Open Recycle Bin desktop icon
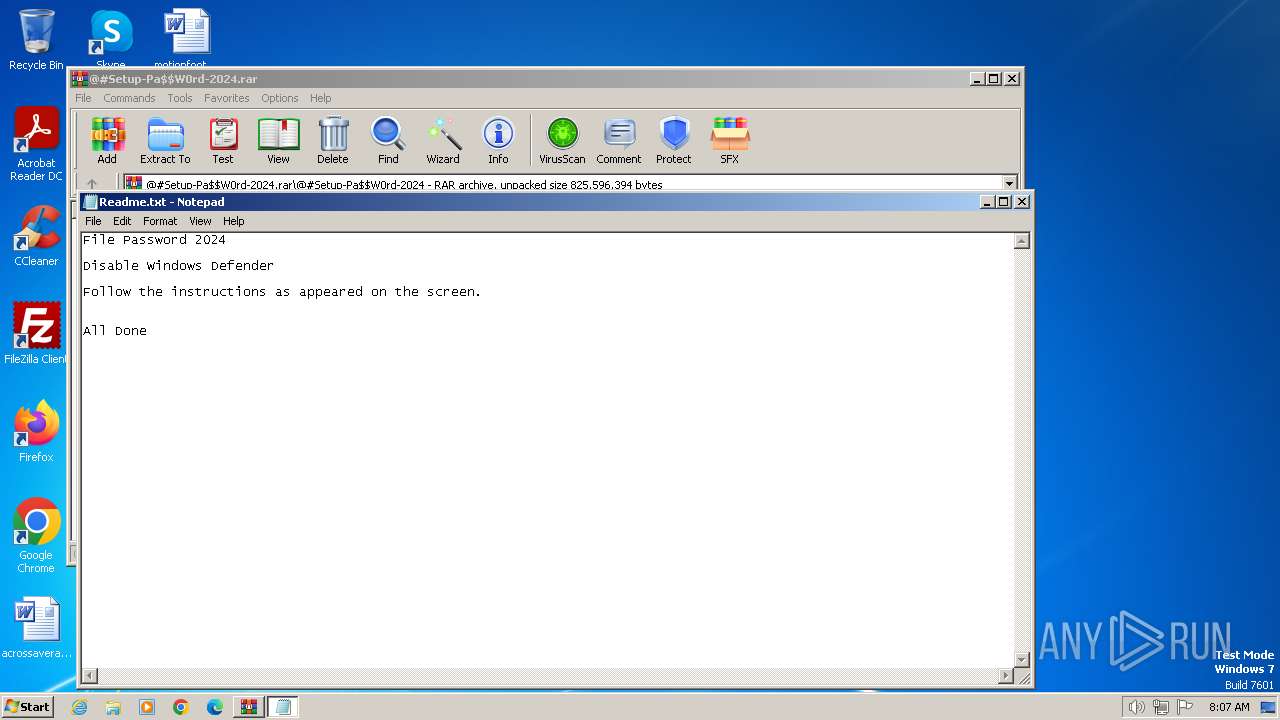 (x=36, y=40)
